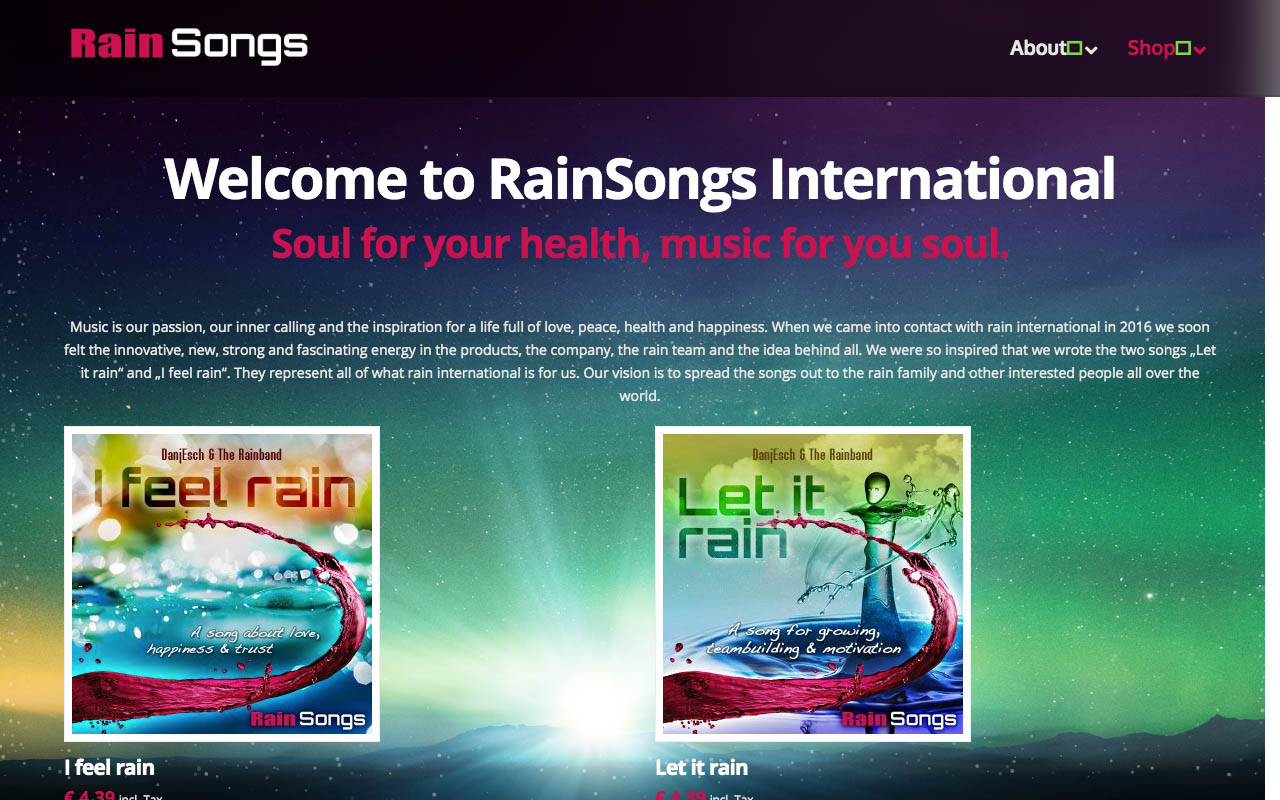
Task: Open the pink Shop menu item
Action: click(x=1151, y=47)
